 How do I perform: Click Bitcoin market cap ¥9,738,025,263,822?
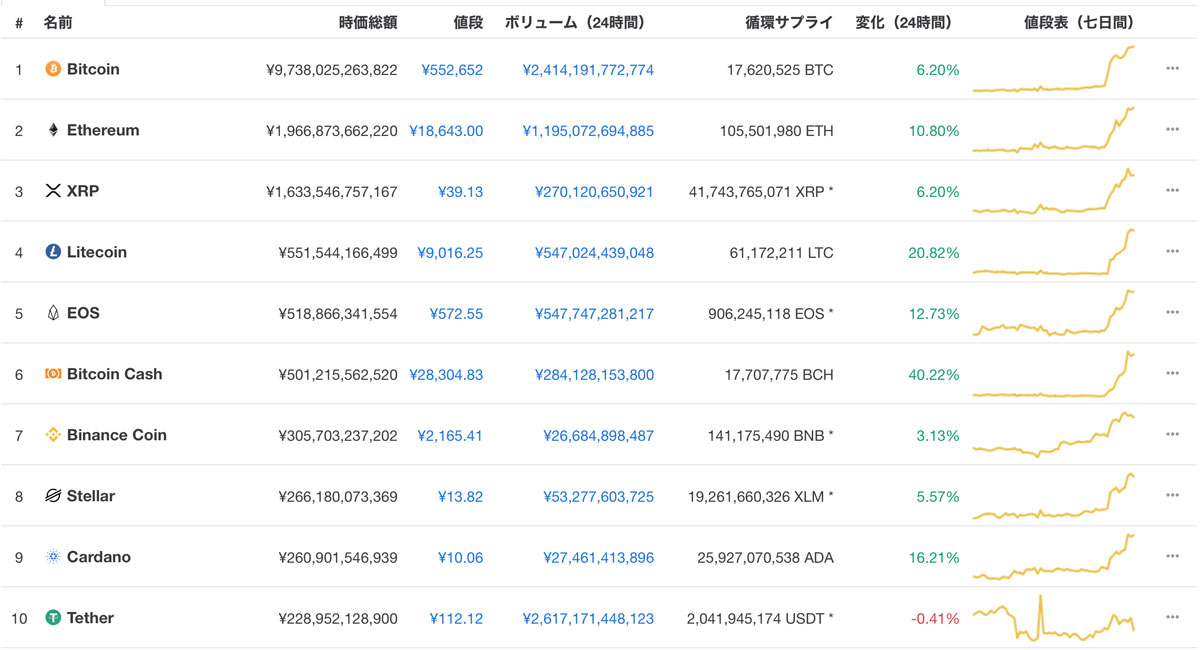coord(332,70)
